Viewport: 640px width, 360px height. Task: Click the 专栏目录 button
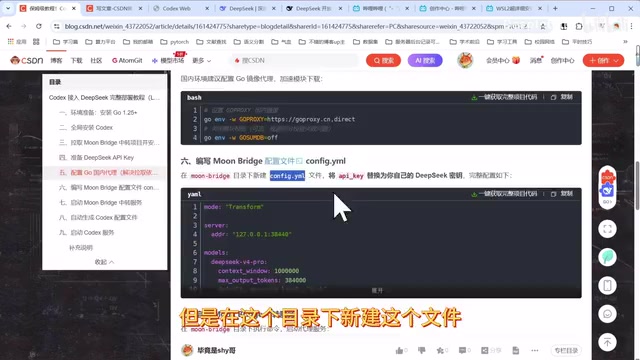[567, 350]
